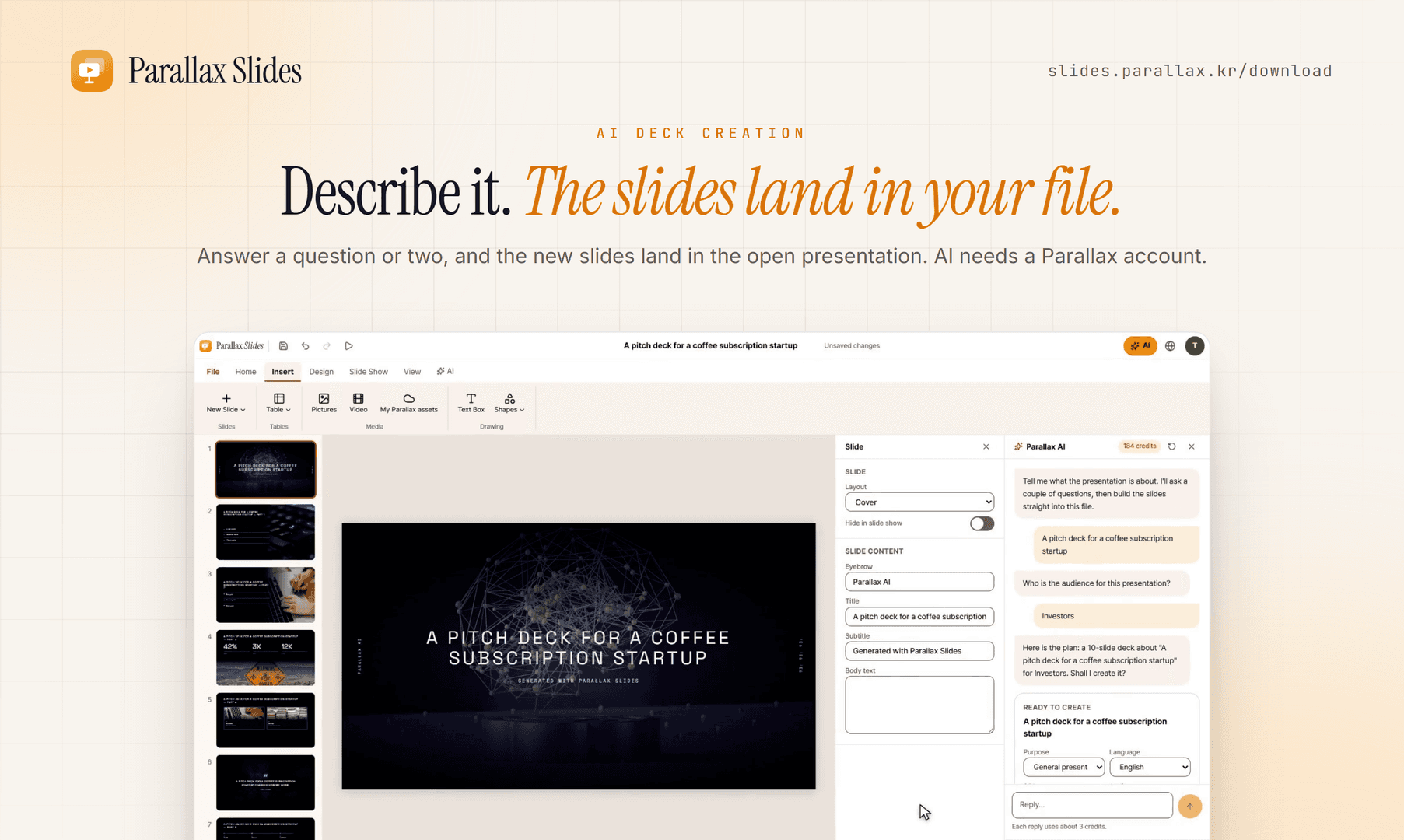Click the Subtitle input field
1404x840 pixels.
919,651
